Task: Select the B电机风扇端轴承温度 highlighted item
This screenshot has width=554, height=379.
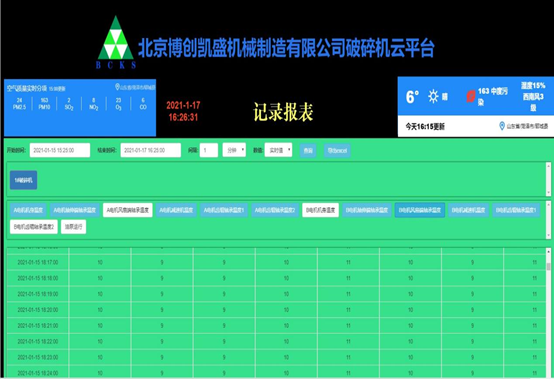Action: point(420,210)
